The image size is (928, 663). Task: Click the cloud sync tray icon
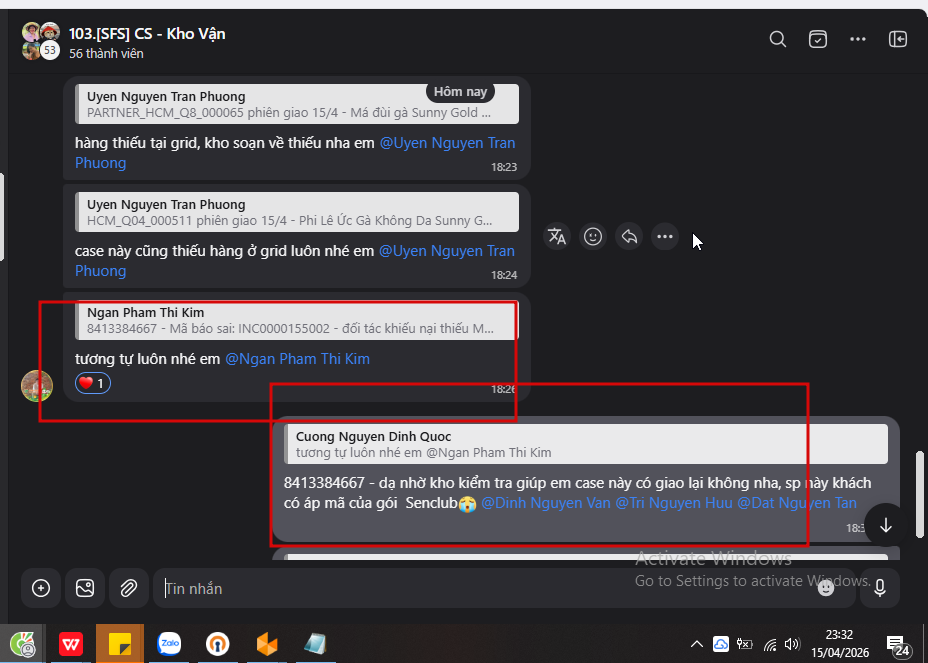tap(721, 644)
